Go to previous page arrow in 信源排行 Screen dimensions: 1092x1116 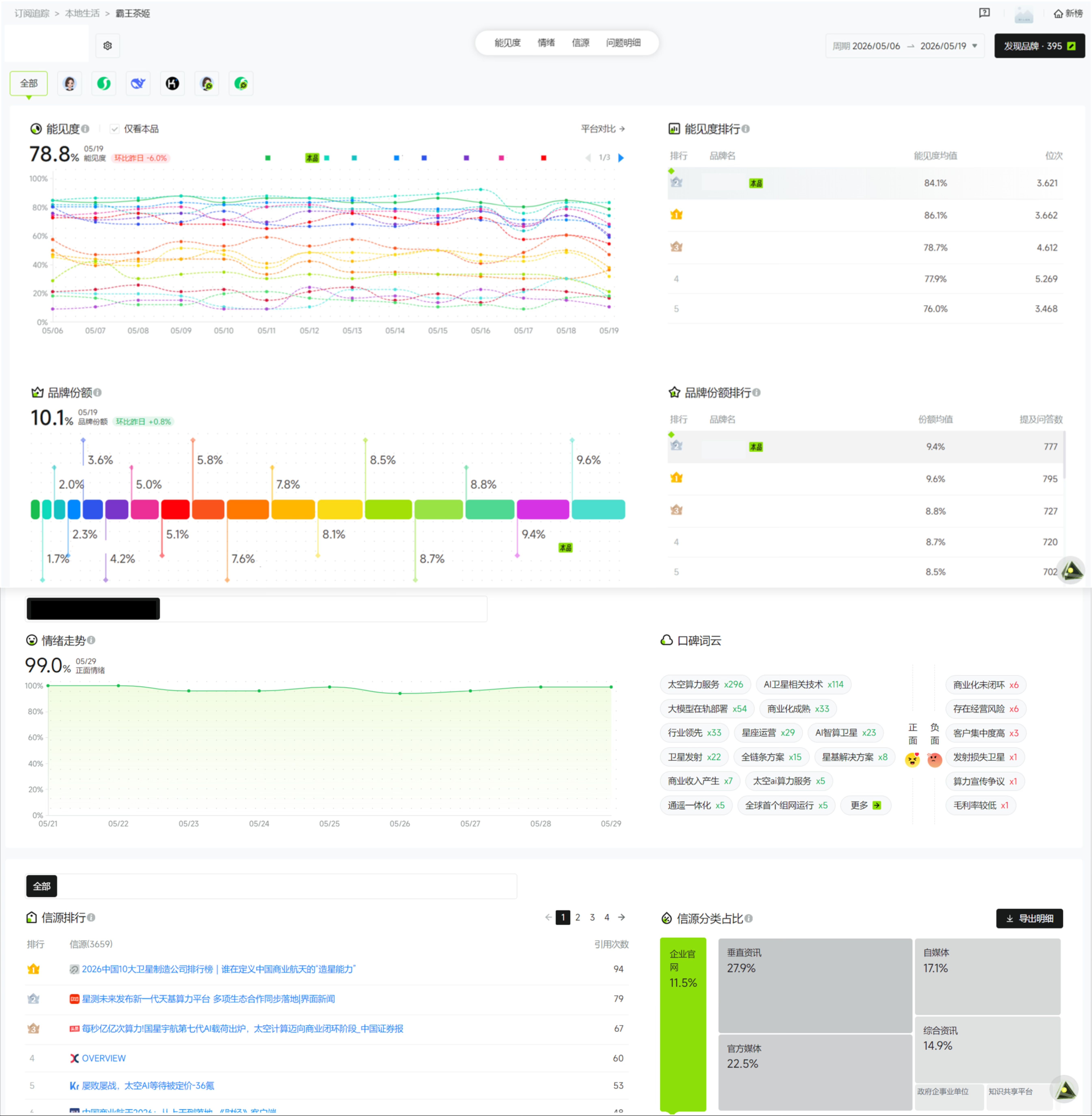[x=548, y=918]
